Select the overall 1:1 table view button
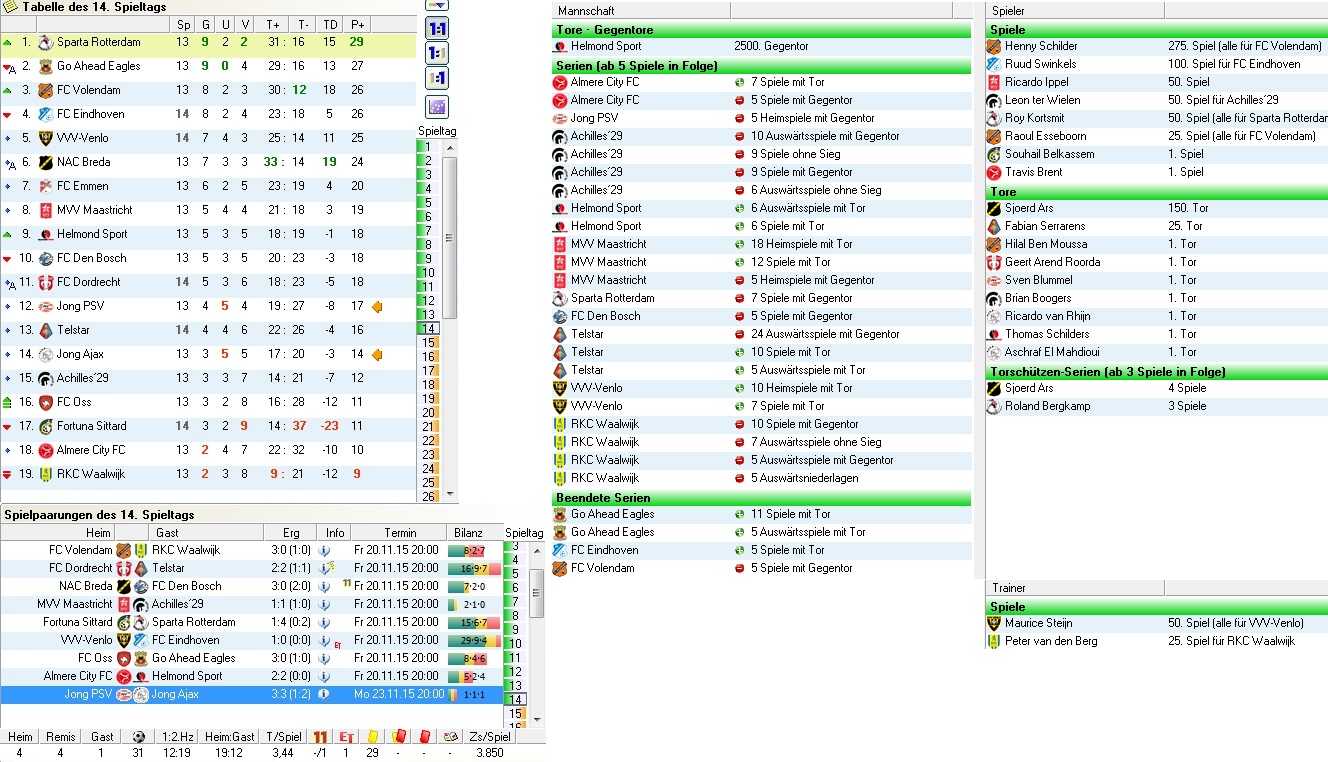The height and width of the screenshot is (762, 1328). click(x=437, y=29)
